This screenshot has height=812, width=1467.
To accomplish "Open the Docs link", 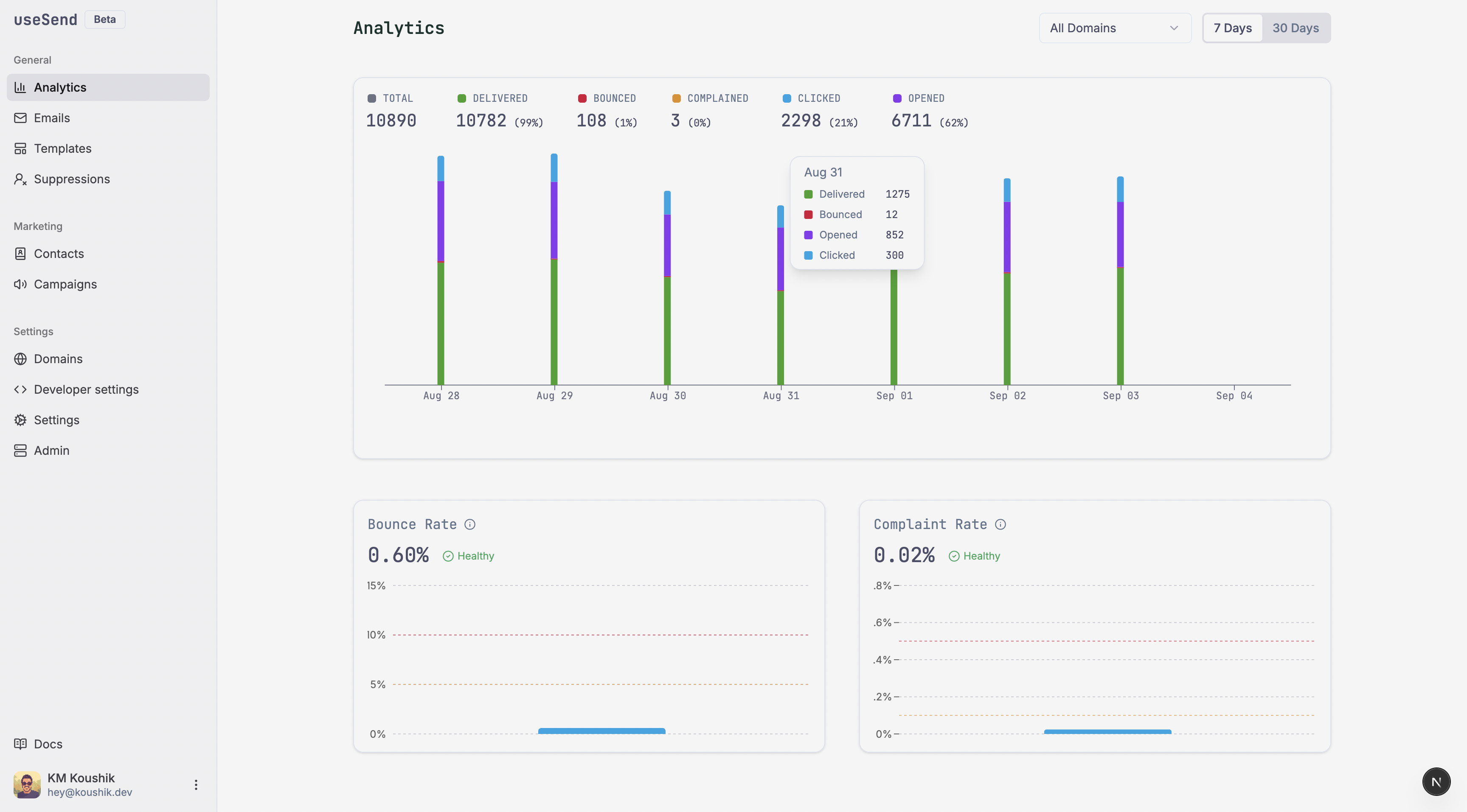I will [48, 744].
